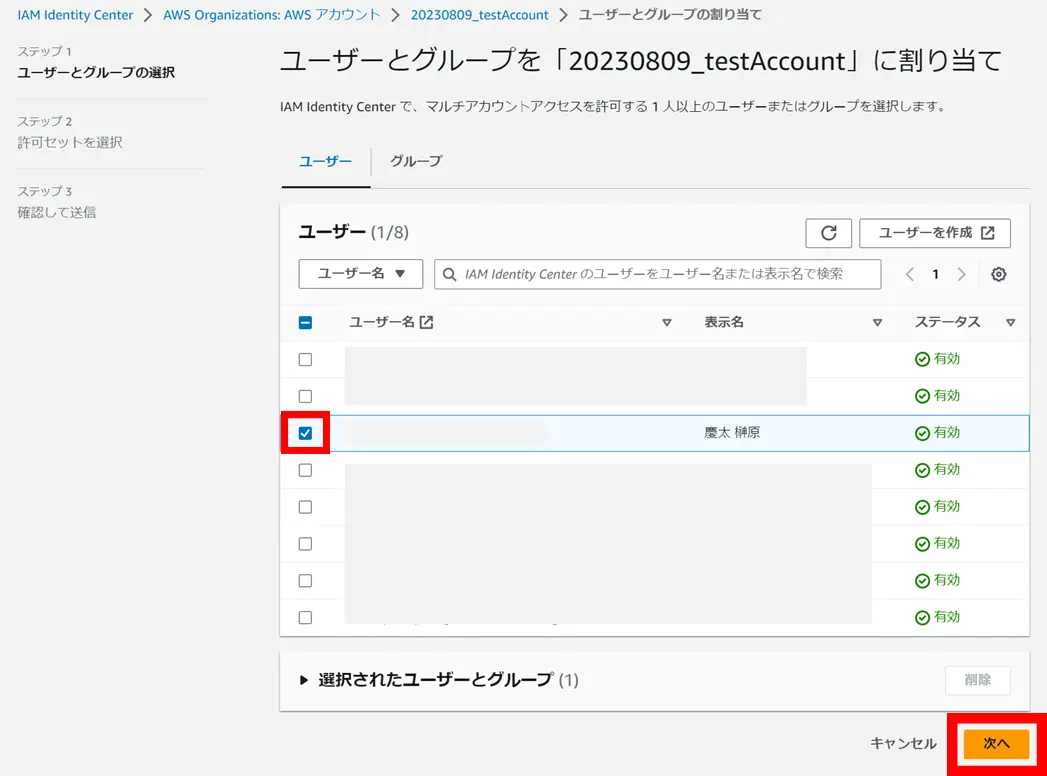
Task: Select step 1 ユーザーとグループの選択
Action: point(96,72)
